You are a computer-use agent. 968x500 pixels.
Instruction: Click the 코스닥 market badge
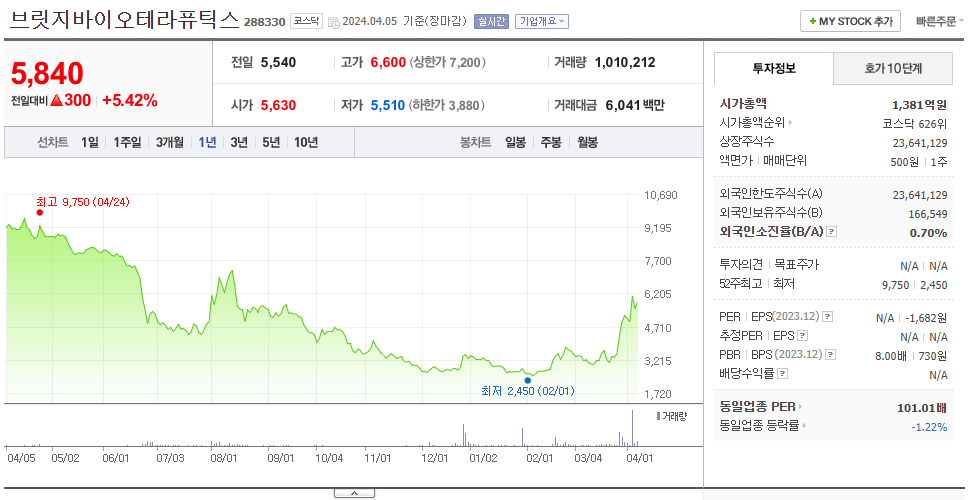(306, 22)
